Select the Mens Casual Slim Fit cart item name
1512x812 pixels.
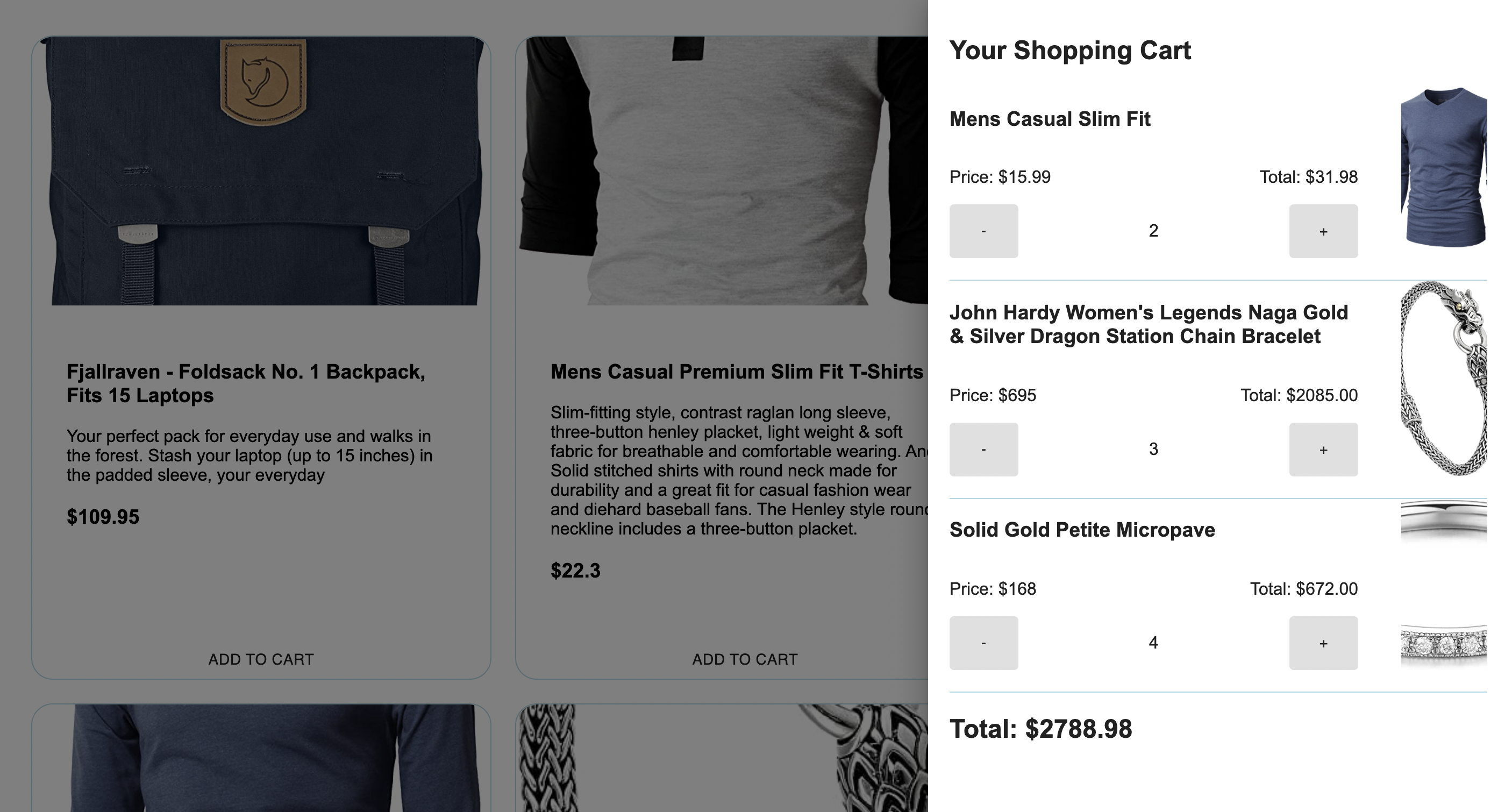(x=1050, y=119)
